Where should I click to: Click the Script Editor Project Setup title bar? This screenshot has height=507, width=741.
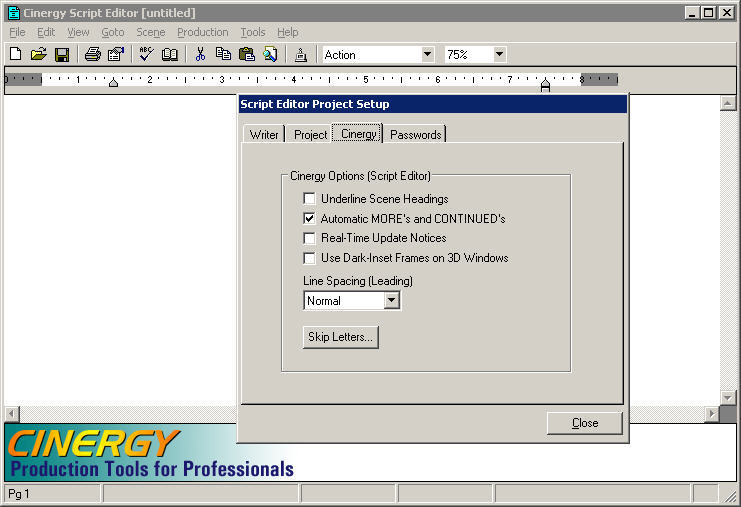pos(433,104)
